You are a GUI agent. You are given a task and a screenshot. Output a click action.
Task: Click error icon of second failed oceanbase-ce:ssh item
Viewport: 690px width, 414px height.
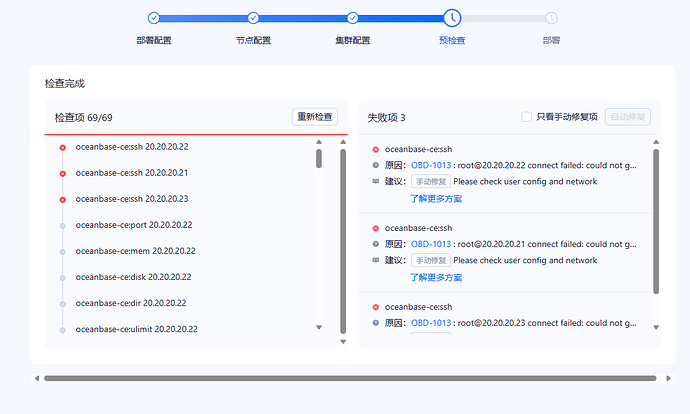(375, 228)
